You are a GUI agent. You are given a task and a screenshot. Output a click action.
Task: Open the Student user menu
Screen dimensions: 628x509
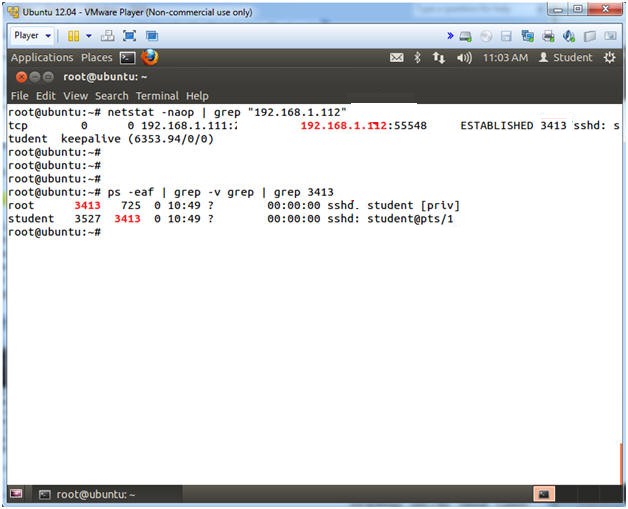click(x=565, y=58)
